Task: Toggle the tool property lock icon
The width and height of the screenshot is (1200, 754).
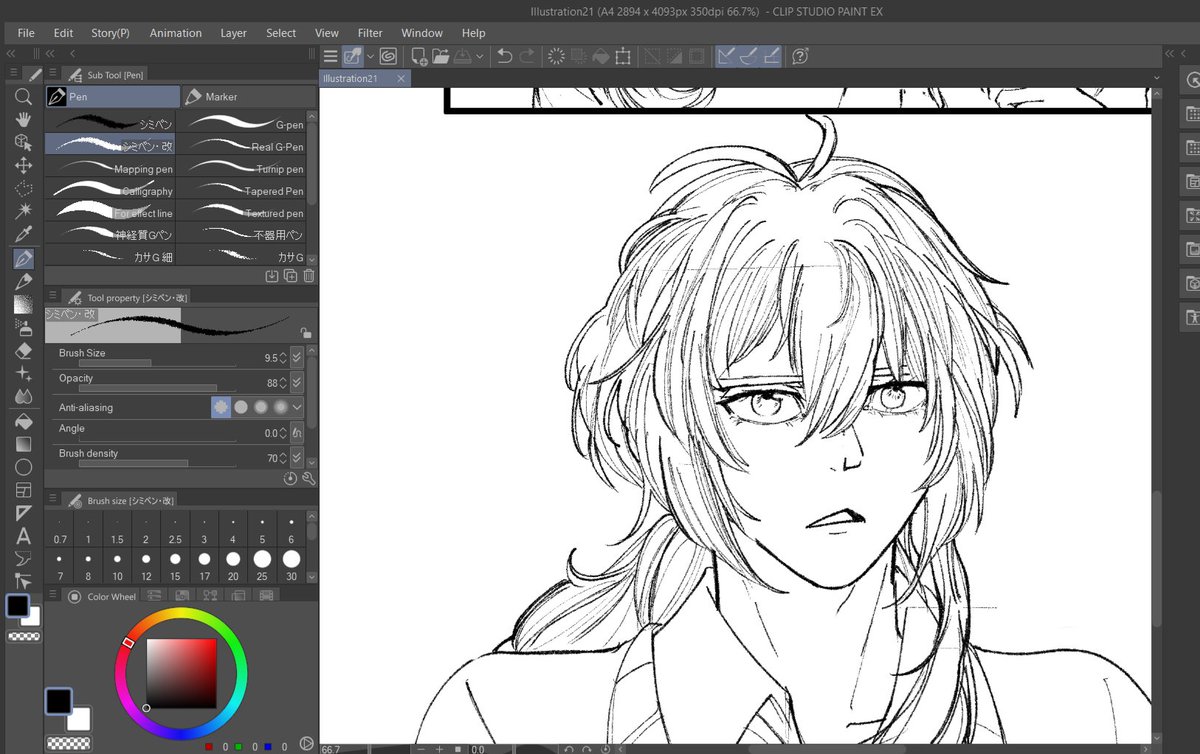Action: tap(305, 333)
